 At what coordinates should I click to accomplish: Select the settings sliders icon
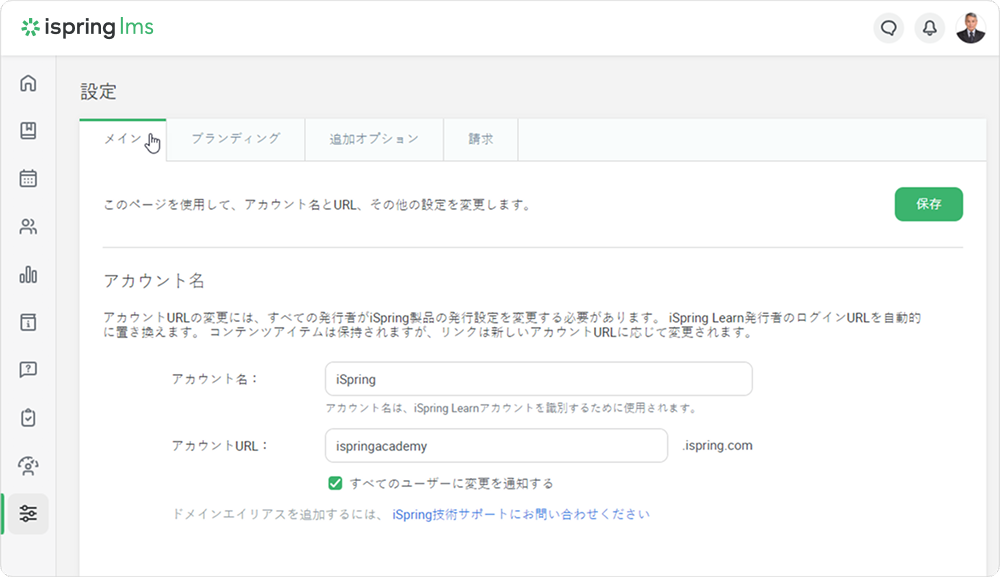(28, 513)
